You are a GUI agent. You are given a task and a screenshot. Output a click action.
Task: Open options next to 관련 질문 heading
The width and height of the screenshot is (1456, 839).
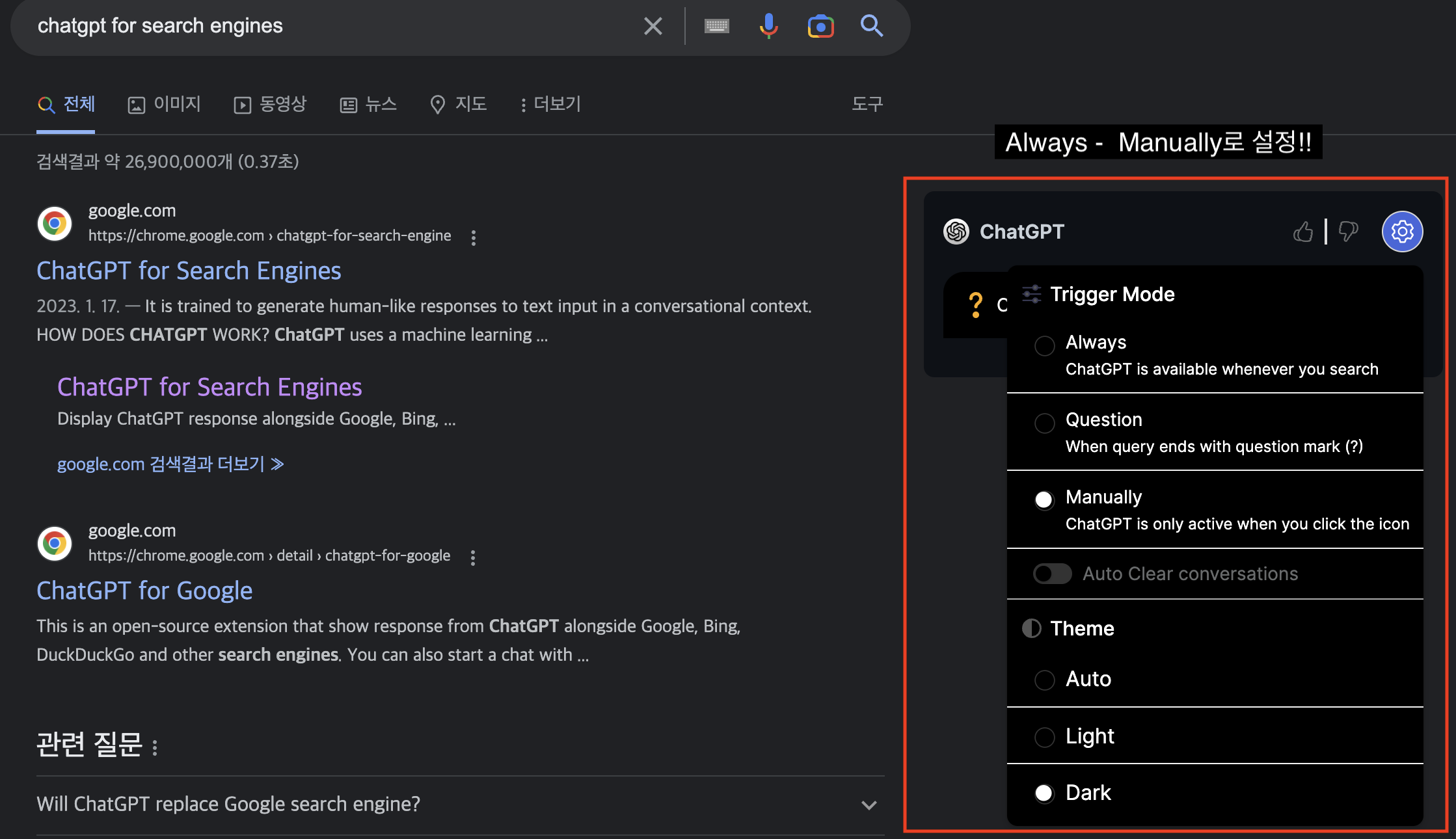click(x=155, y=747)
